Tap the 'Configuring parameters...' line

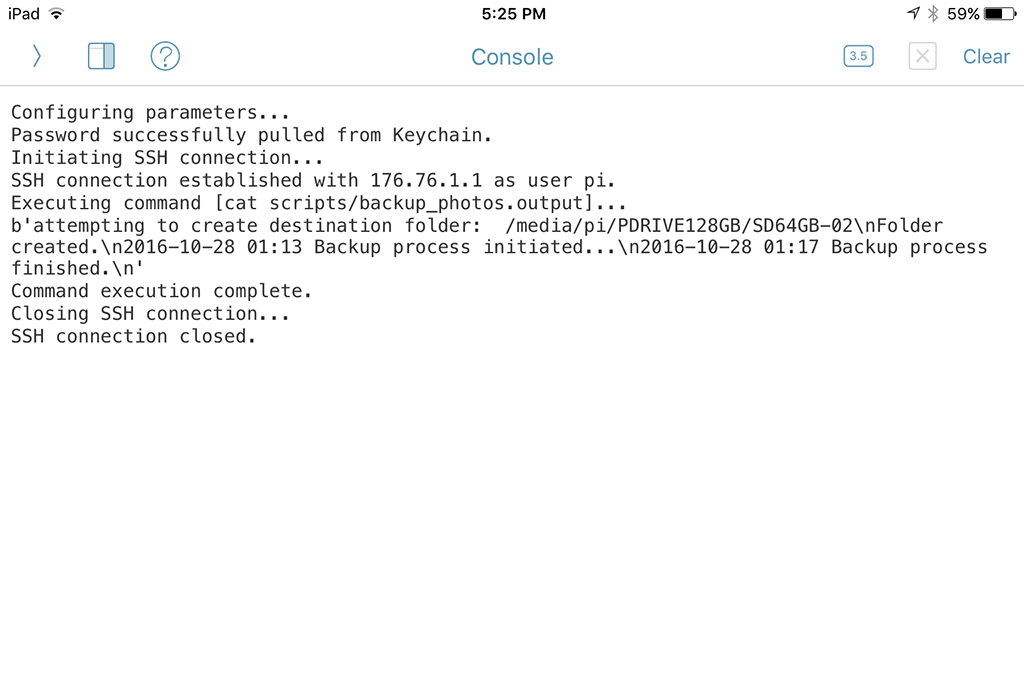pyautogui.click(x=150, y=112)
